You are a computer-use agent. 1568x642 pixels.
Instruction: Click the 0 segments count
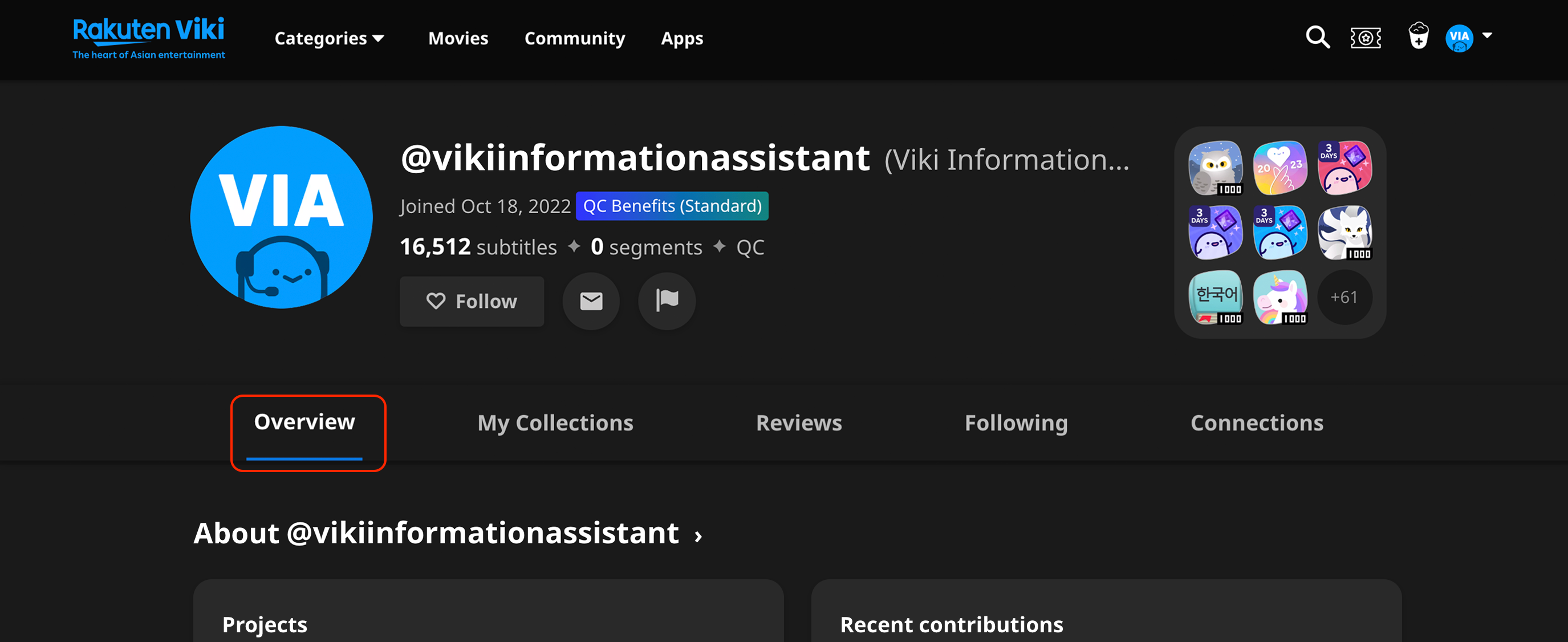click(x=647, y=247)
